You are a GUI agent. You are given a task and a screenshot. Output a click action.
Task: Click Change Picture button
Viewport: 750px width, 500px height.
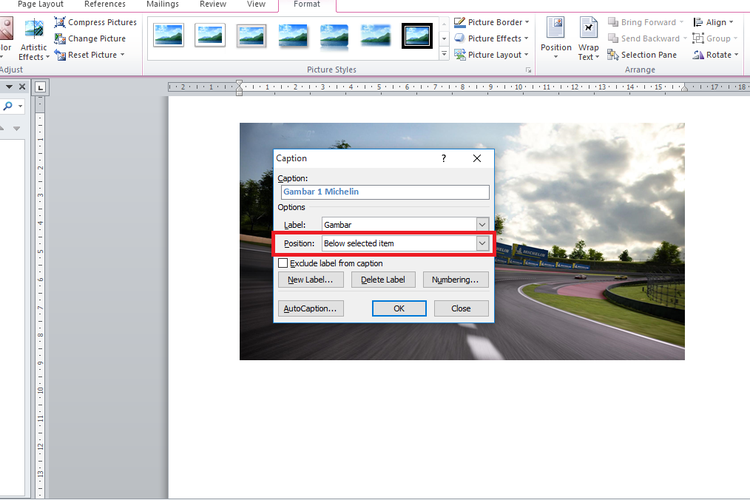click(x=90, y=38)
